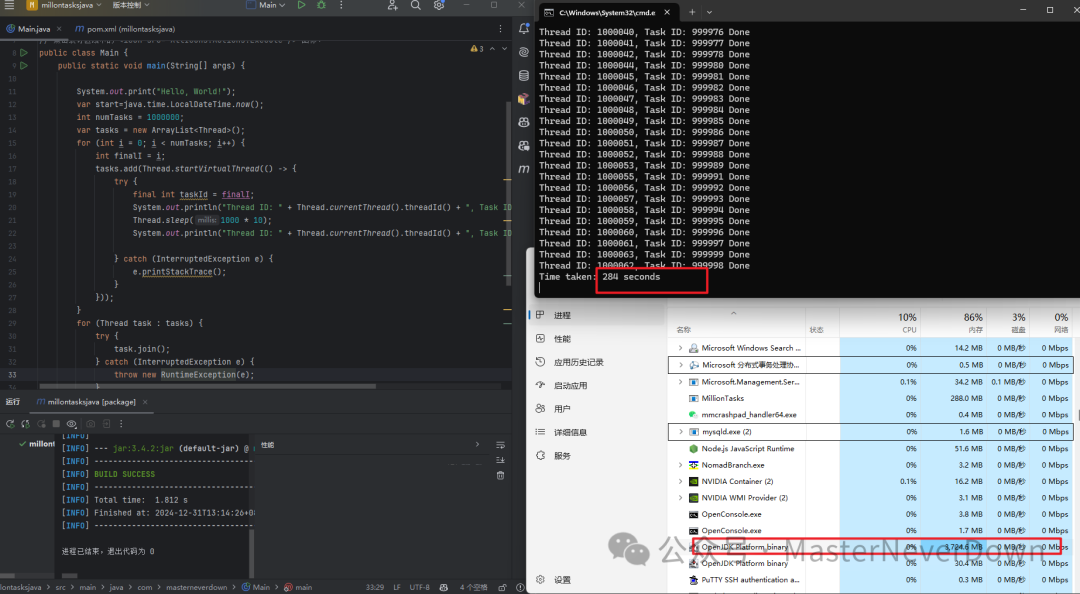Image resolution: width=1080 pixels, height=594 pixels.
Task: Go to next highlighted problem arrow
Action: click(x=504, y=49)
